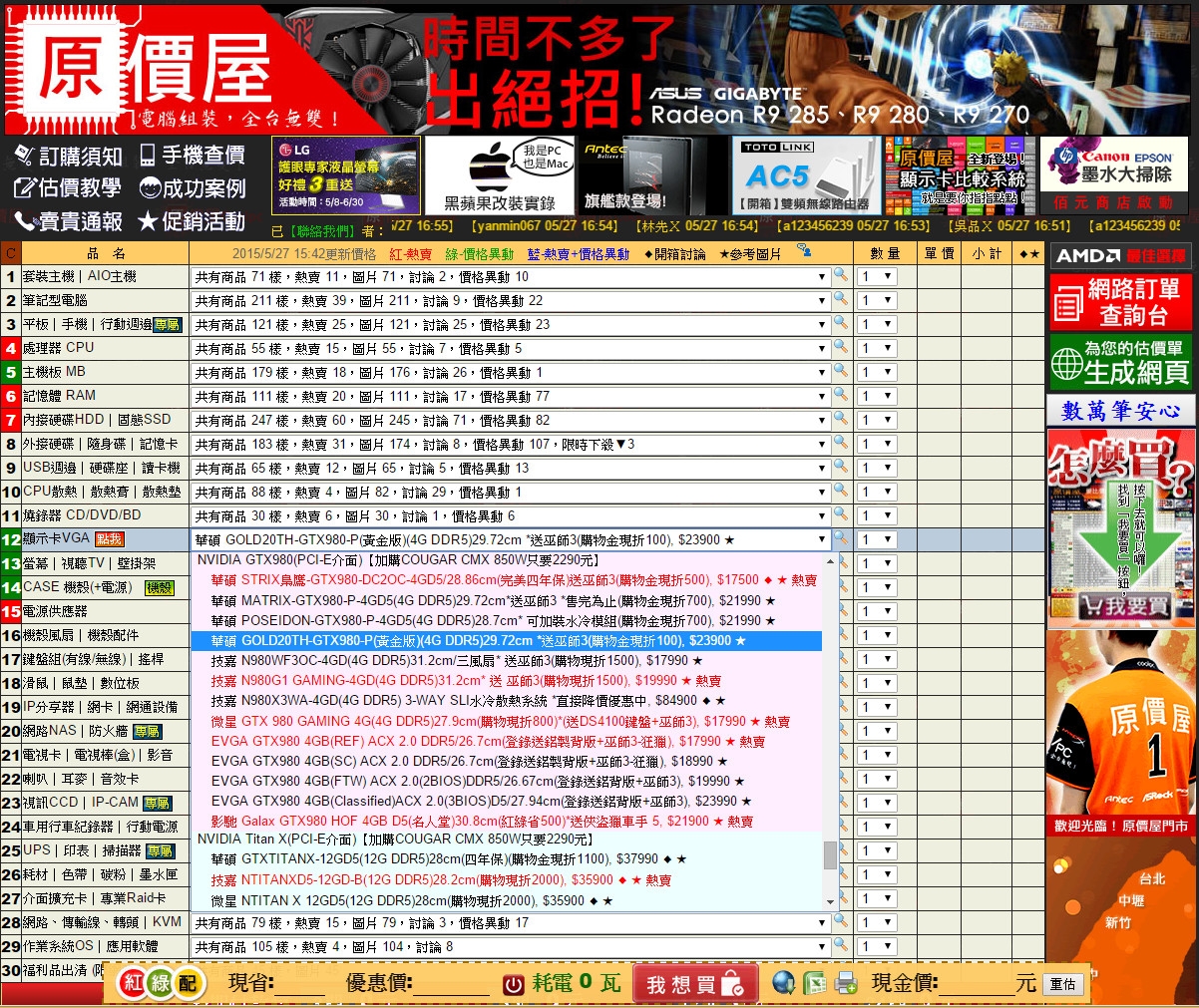
Task: Select 技嘉 NTITANXD5-12GD-B option
Action: point(507,880)
